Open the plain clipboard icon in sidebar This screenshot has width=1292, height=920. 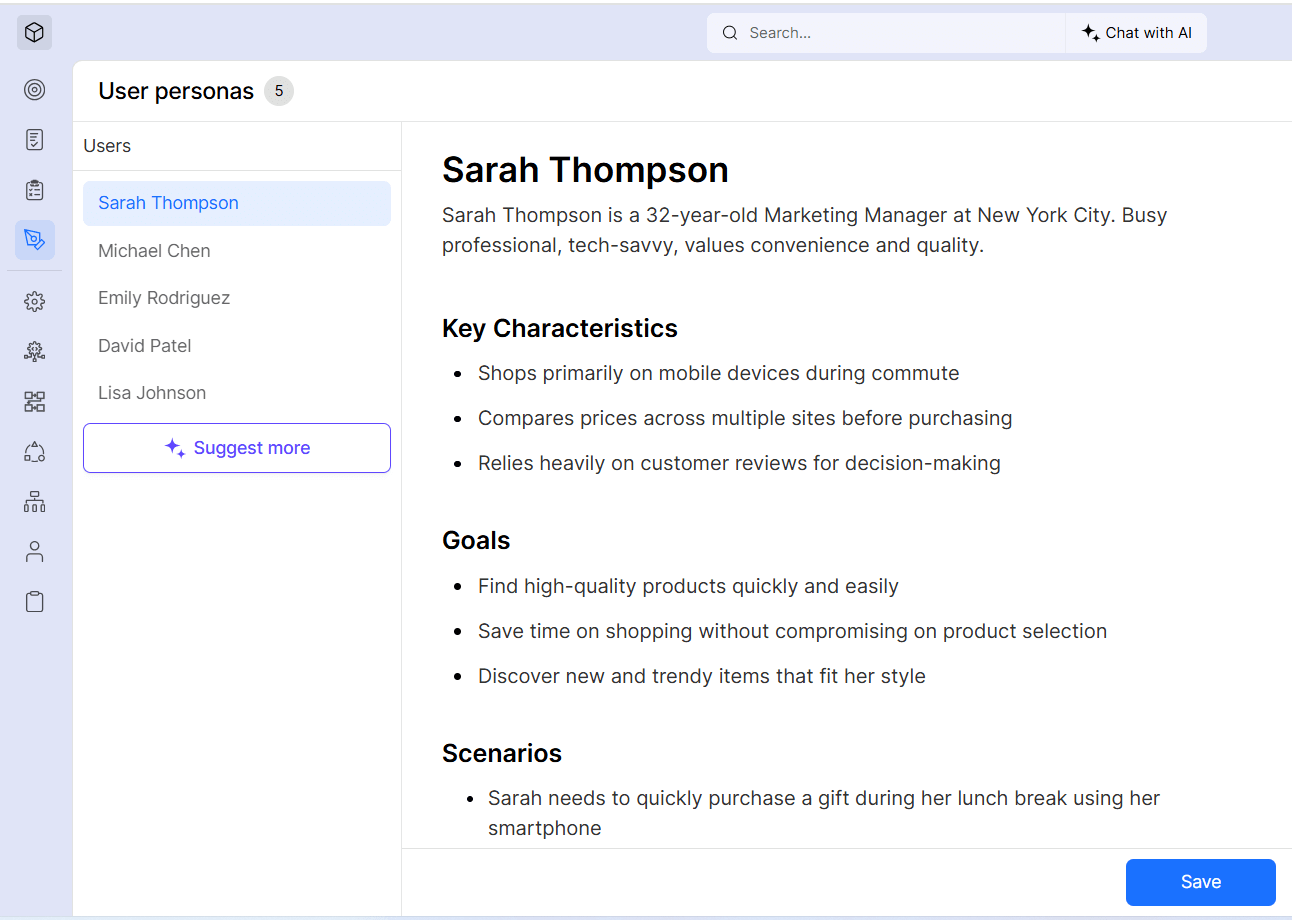pyautogui.click(x=35, y=601)
